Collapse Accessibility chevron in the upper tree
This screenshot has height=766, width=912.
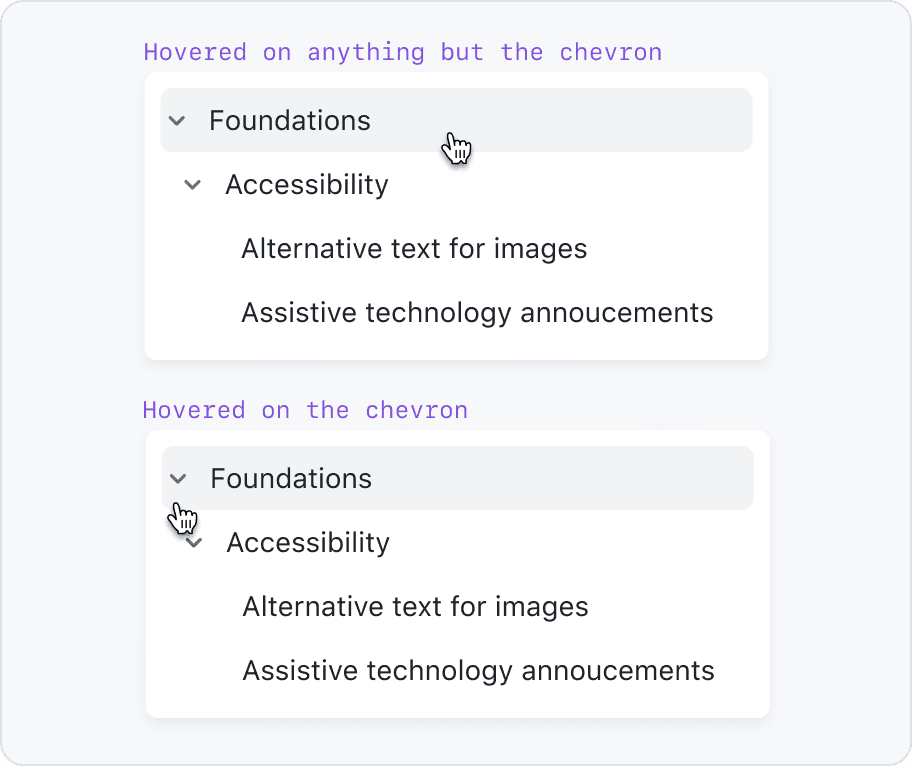click(193, 185)
